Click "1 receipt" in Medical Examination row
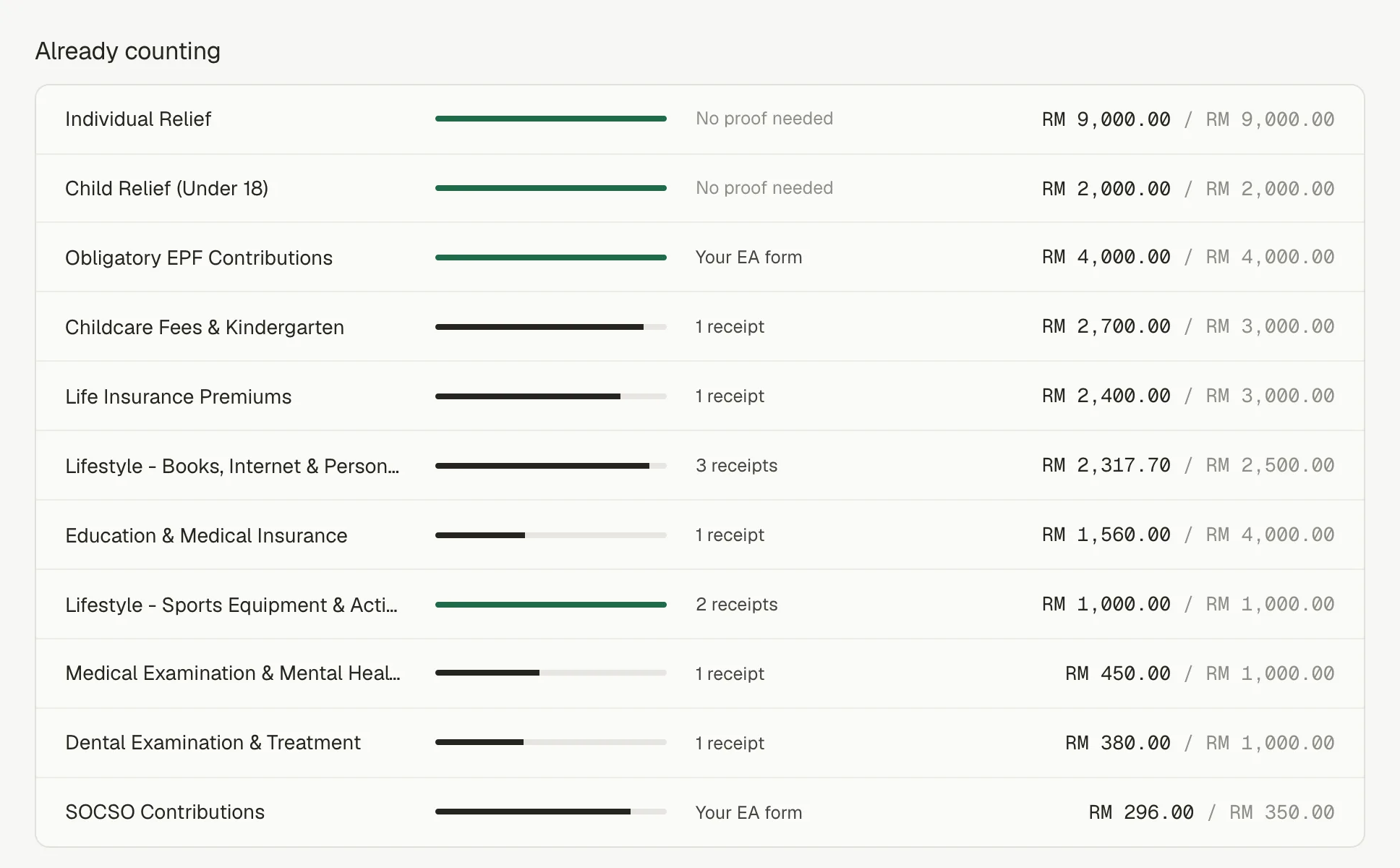 click(730, 673)
